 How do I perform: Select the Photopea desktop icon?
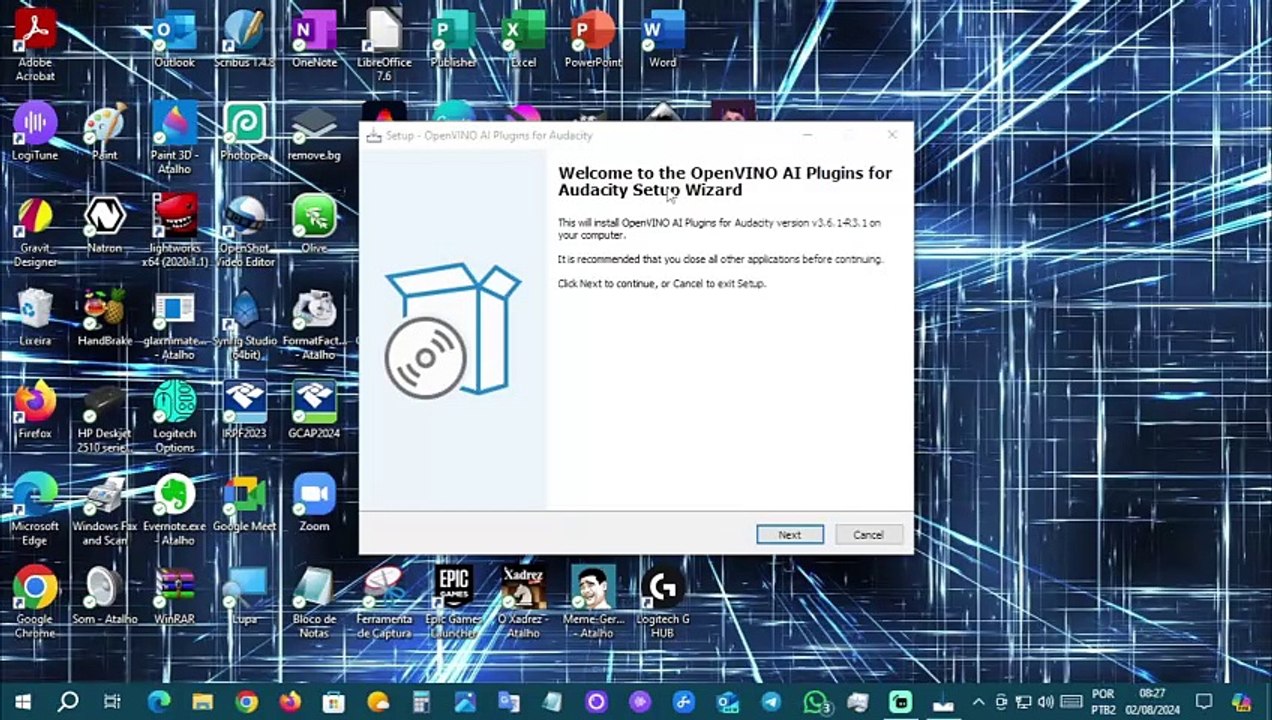244,131
